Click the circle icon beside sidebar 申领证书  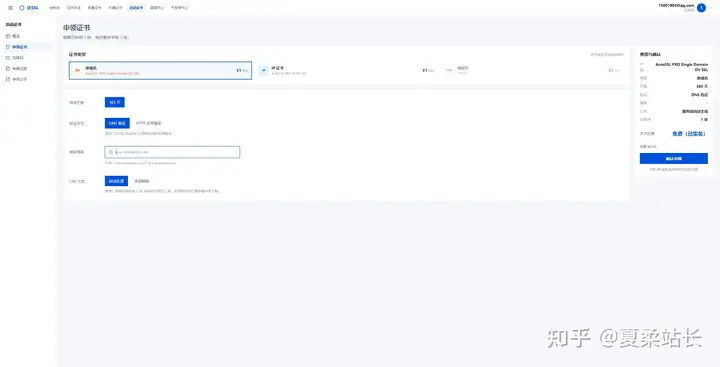[x=8, y=47]
